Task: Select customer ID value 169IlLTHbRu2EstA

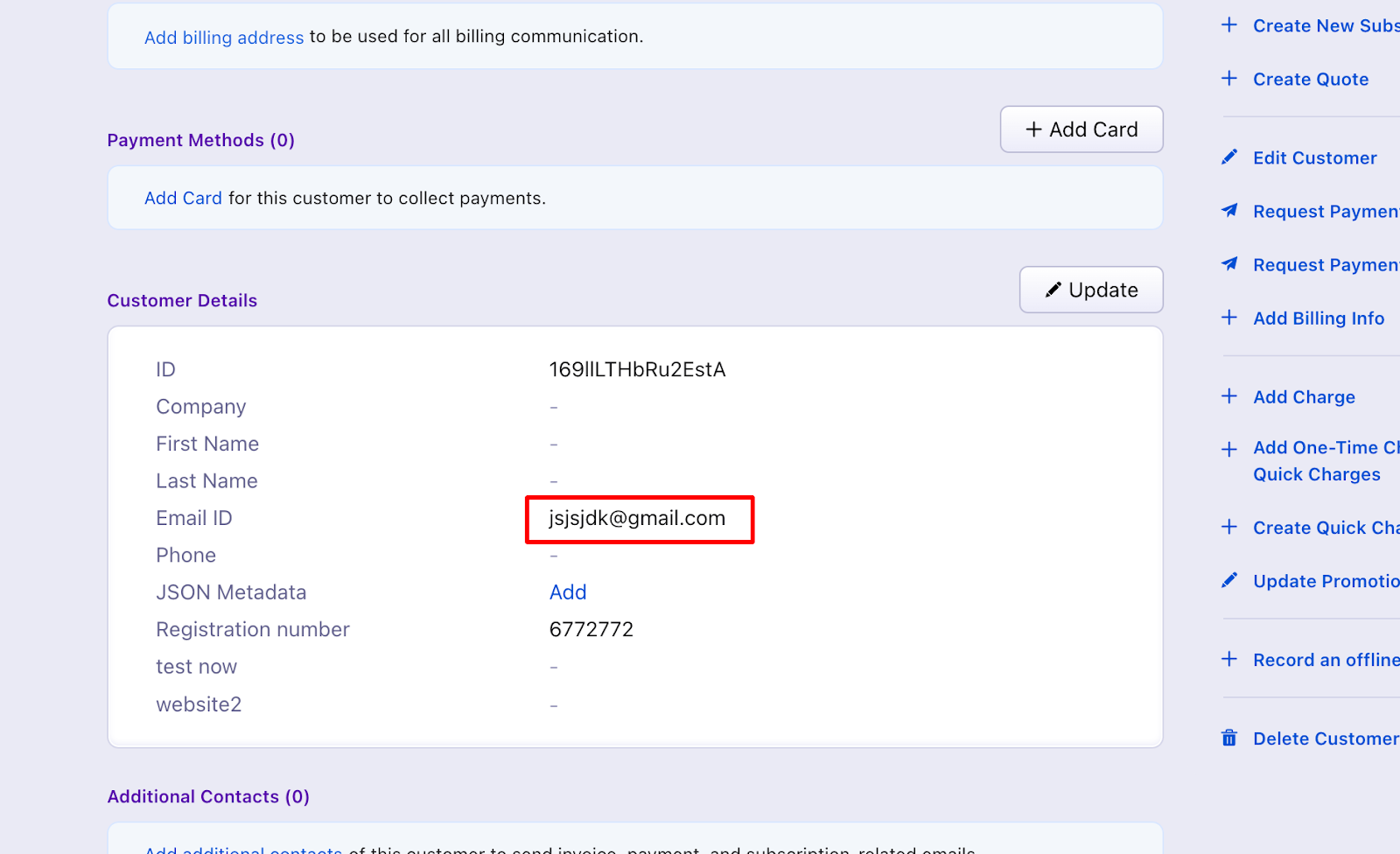Action: pos(637,369)
